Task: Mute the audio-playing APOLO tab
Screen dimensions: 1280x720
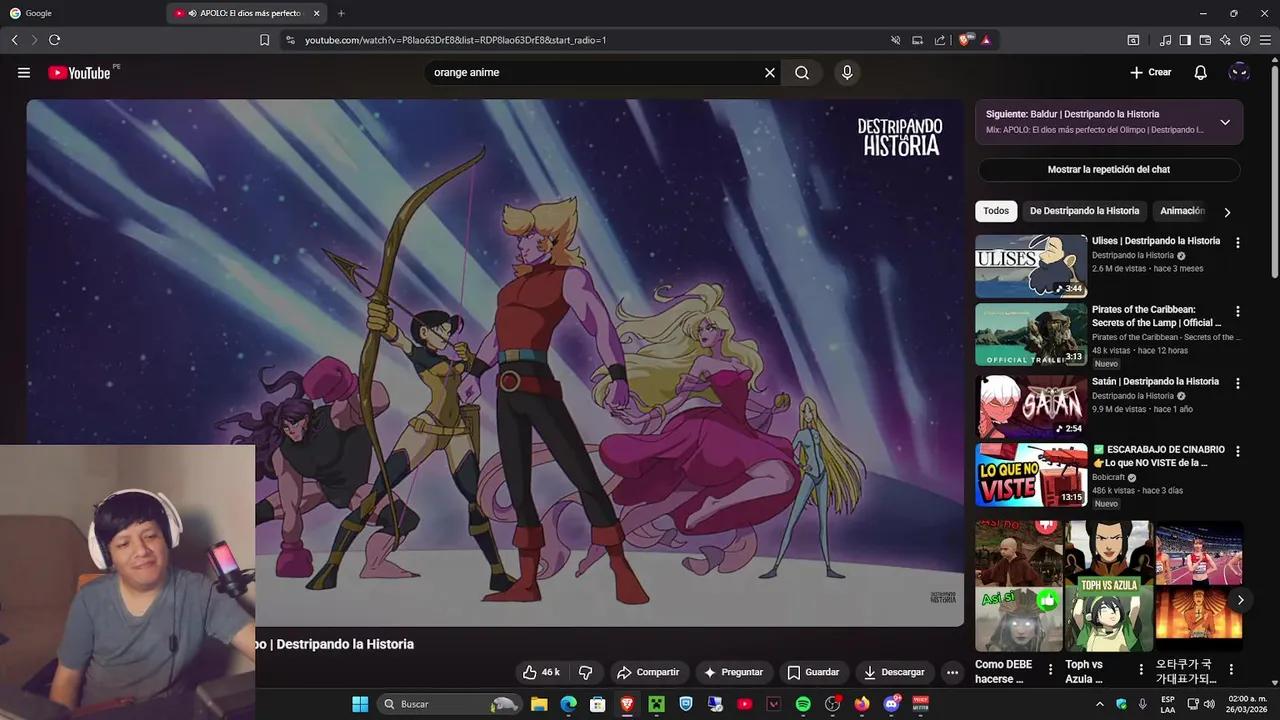Action: (x=192, y=13)
